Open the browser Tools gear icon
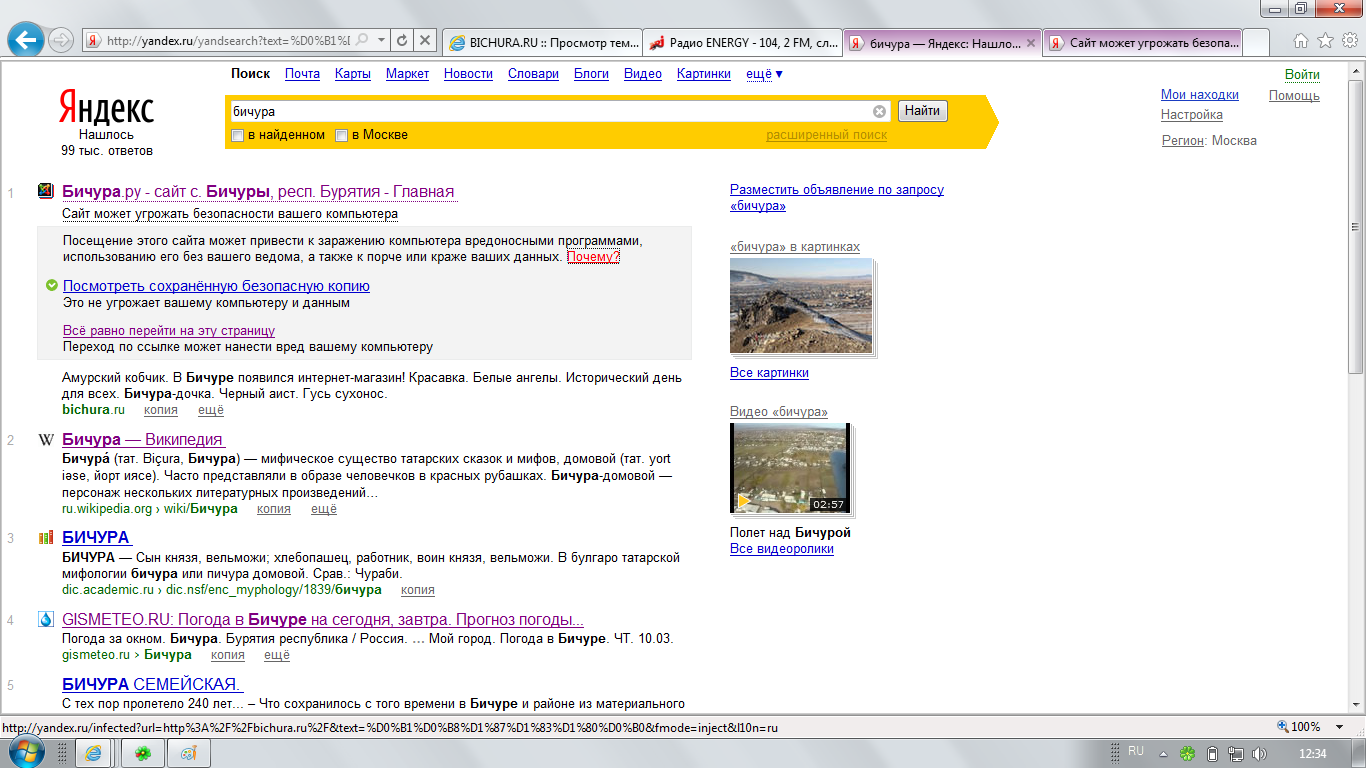Viewport: 1366px width, 768px height. click(1349, 41)
